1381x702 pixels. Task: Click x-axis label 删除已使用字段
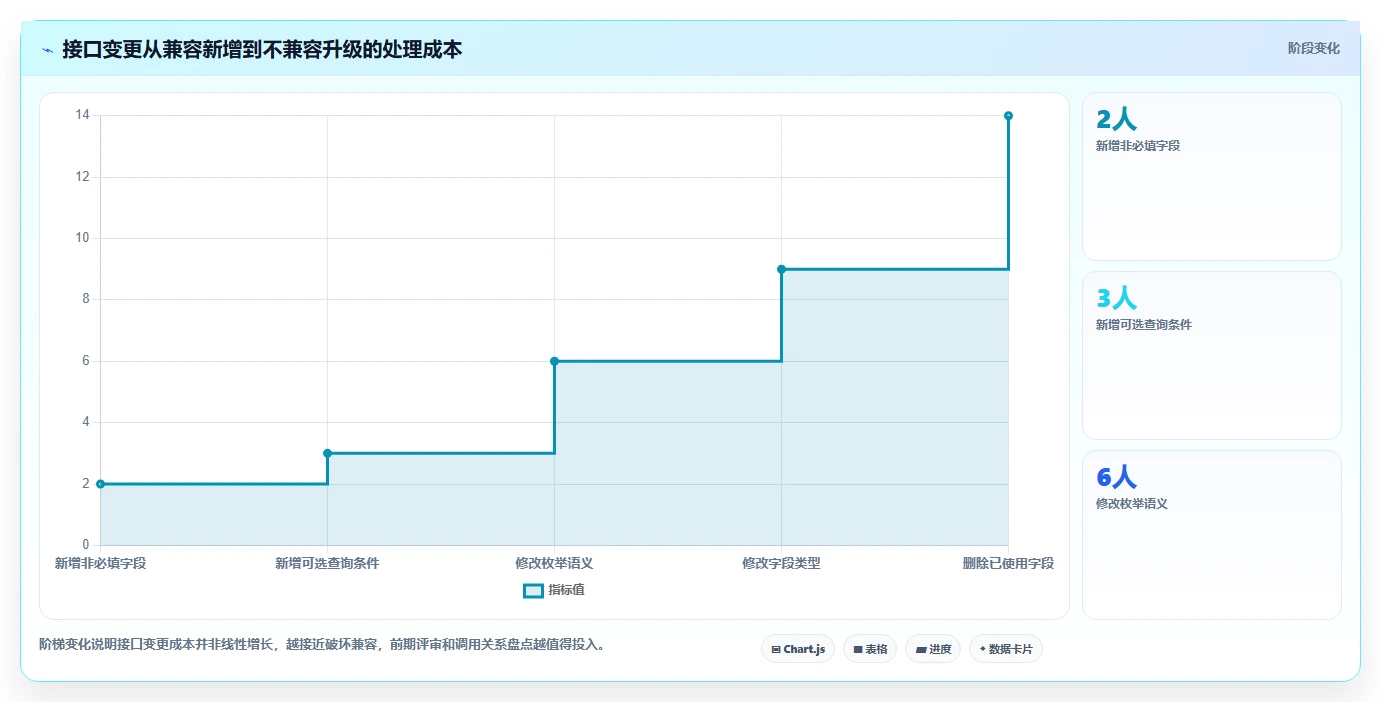[x=1008, y=563]
